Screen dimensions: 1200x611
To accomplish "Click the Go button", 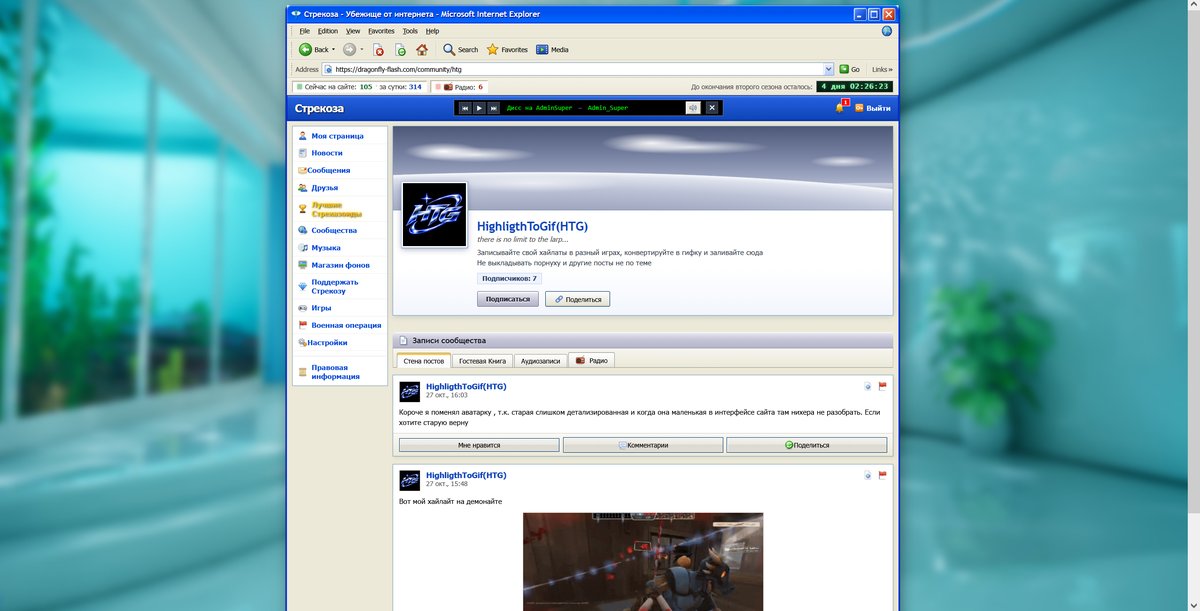I will [850, 69].
